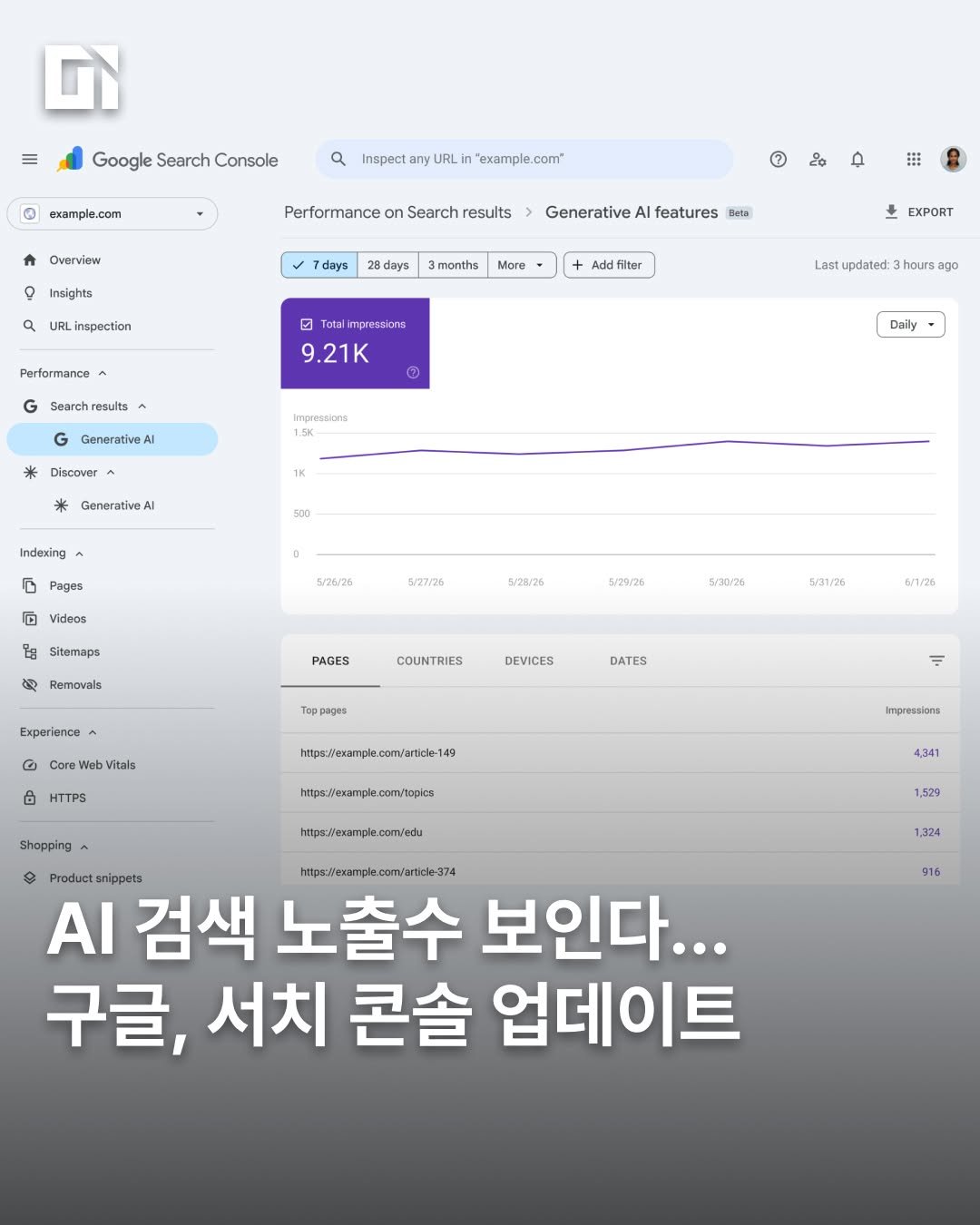Image resolution: width=980 pixels, height=1225 pixels.
Task: Collapse the Discover group
Action: [x=111, y=473]
